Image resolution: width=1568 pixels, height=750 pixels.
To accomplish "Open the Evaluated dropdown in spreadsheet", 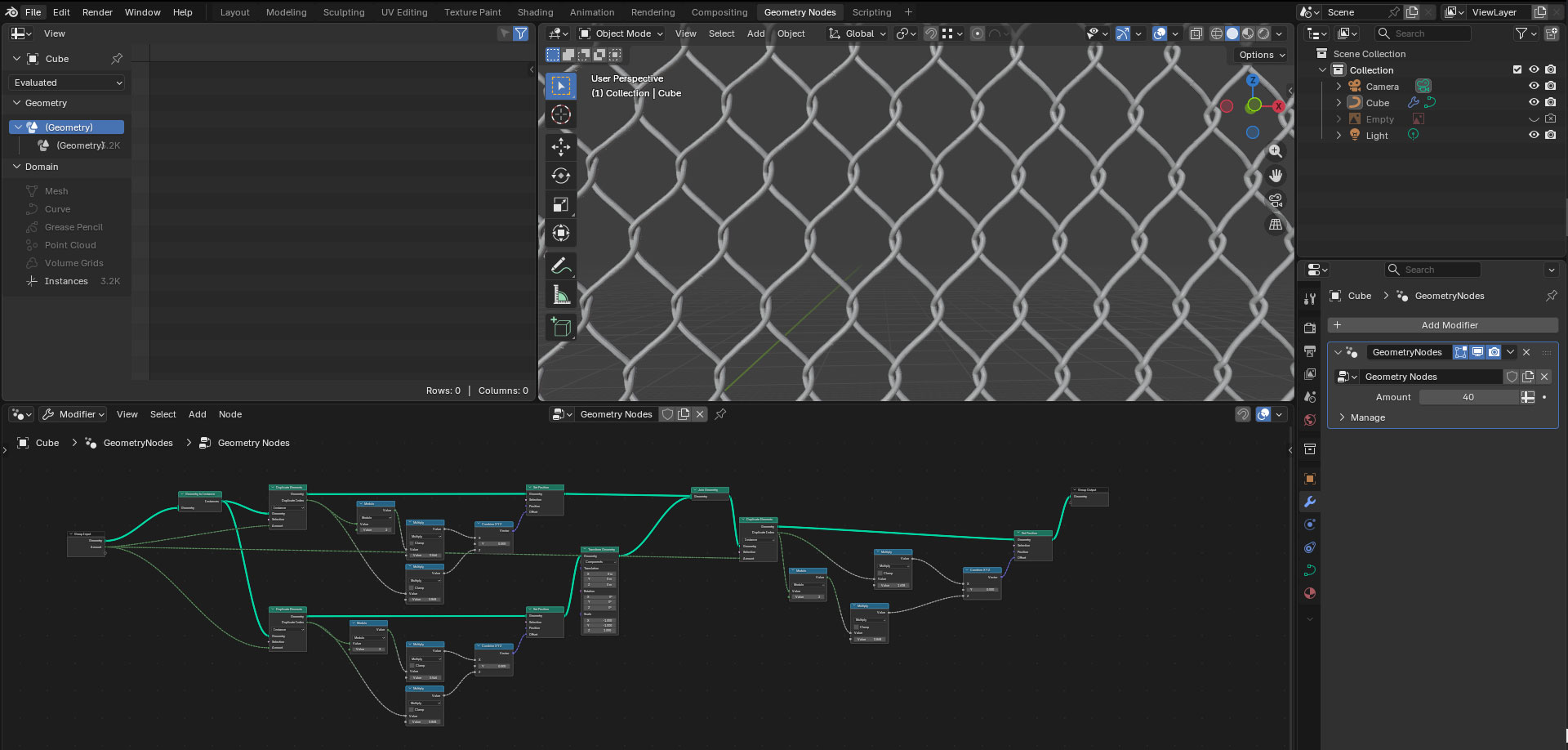I will coord(68,83).
